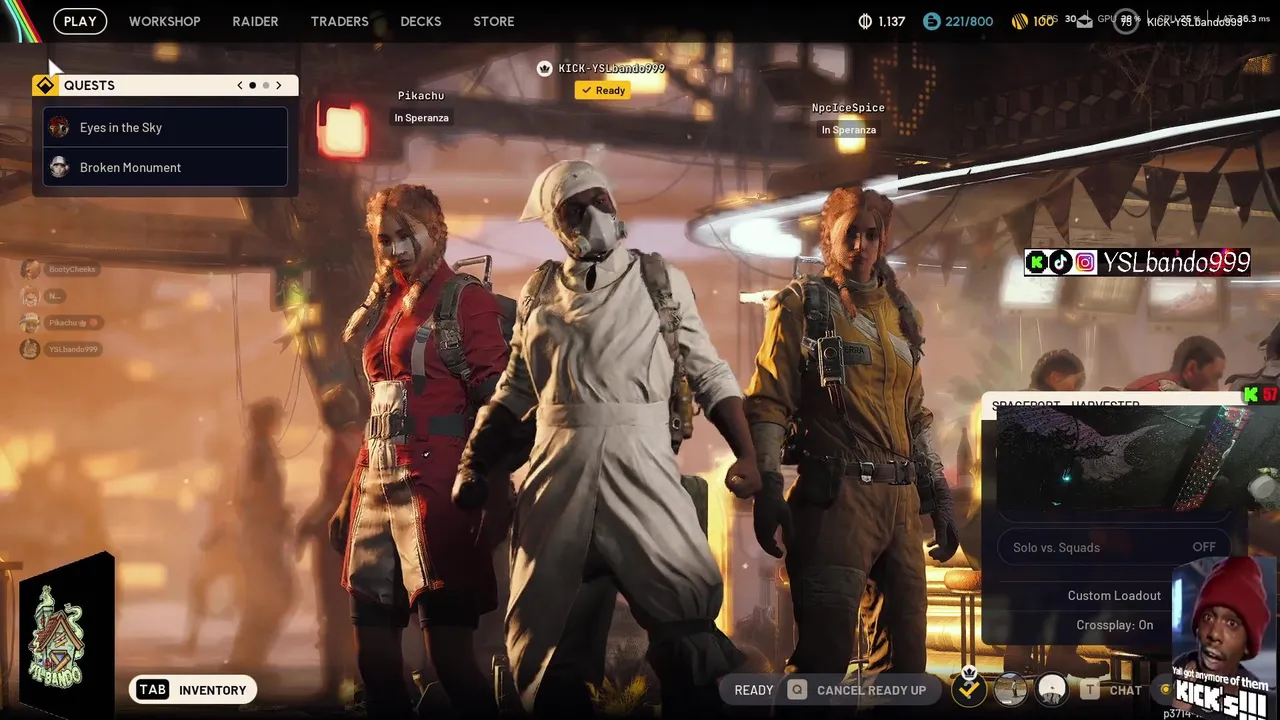Click the second squad member portrait icon
The width and height of the screenshot is (1280, 720).
(x=1010, y=689)
